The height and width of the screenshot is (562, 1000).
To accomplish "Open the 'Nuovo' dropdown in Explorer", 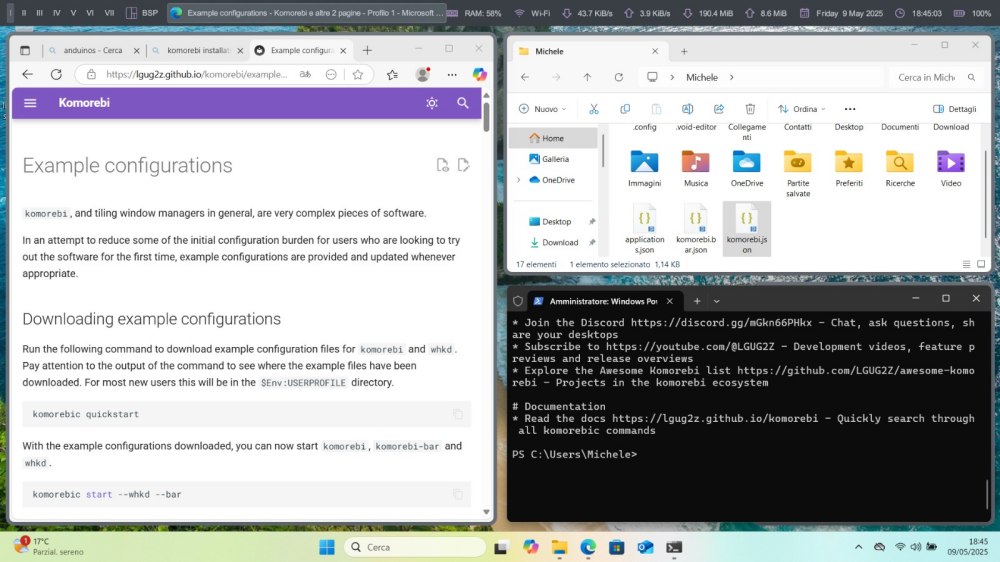I will pyautogui.click(x=543, y=109).
